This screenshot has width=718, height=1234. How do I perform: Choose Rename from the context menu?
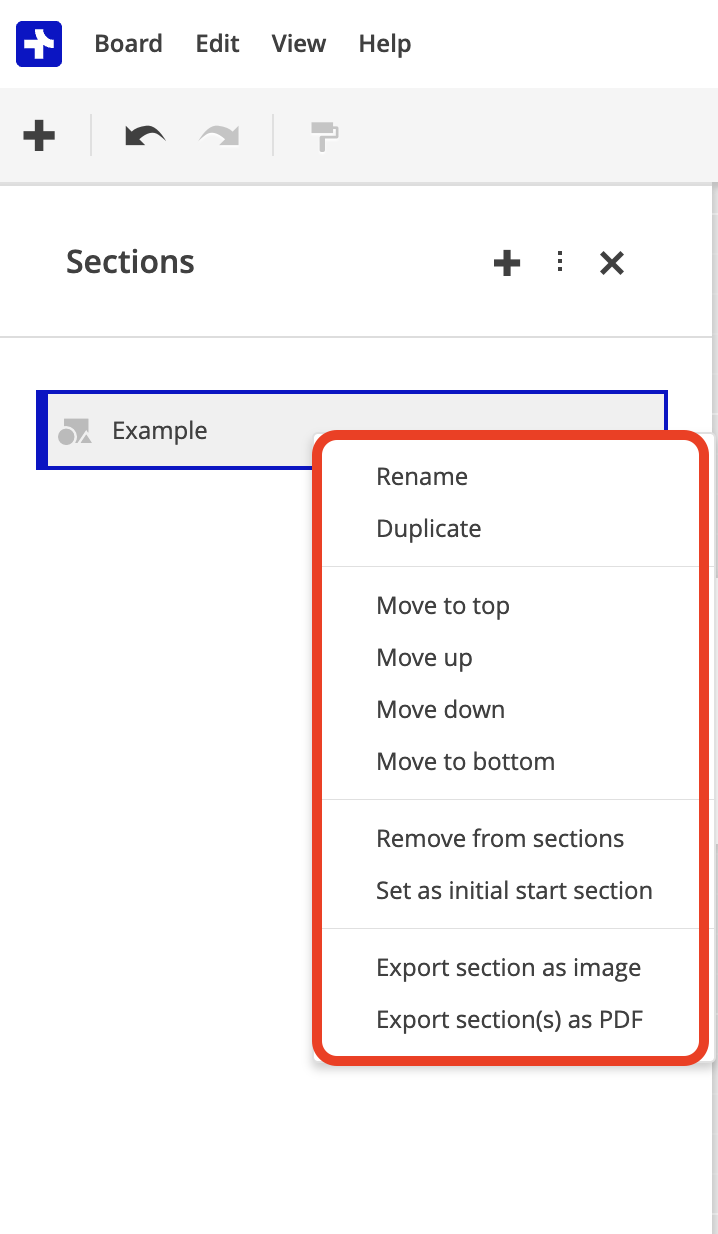coord(422,477)
